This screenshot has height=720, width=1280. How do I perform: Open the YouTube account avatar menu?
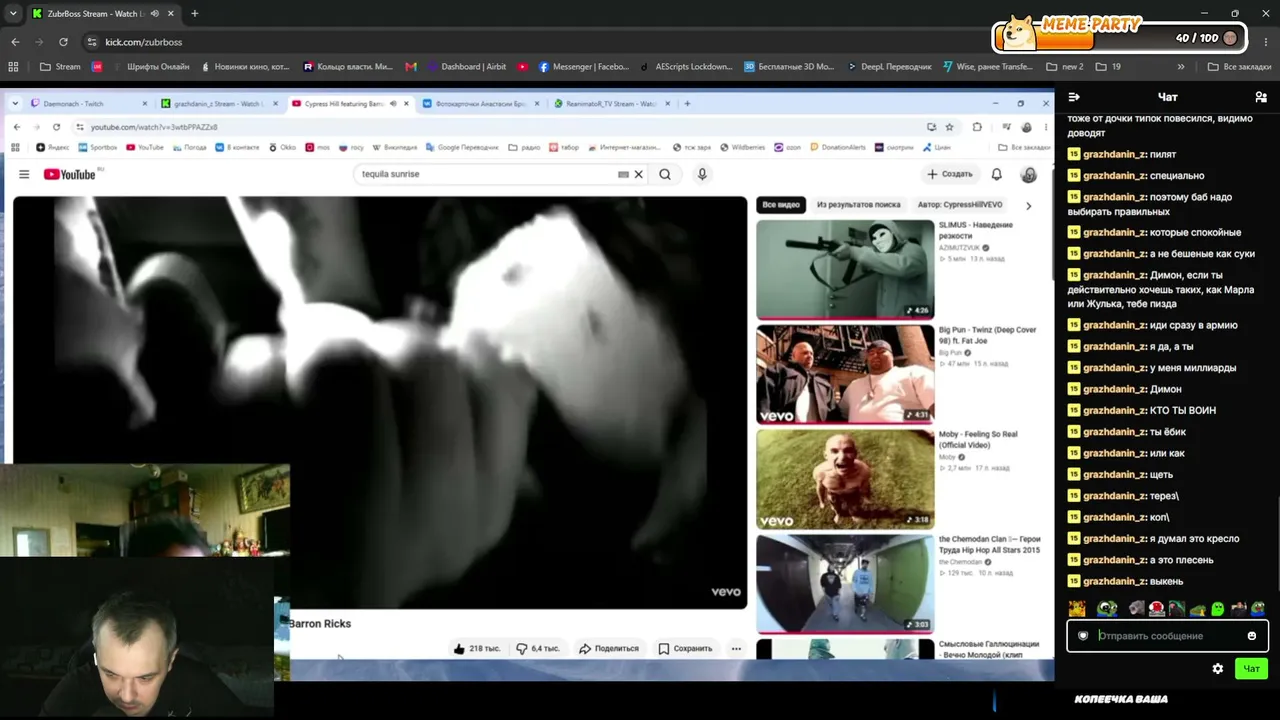click(1028, 174)
